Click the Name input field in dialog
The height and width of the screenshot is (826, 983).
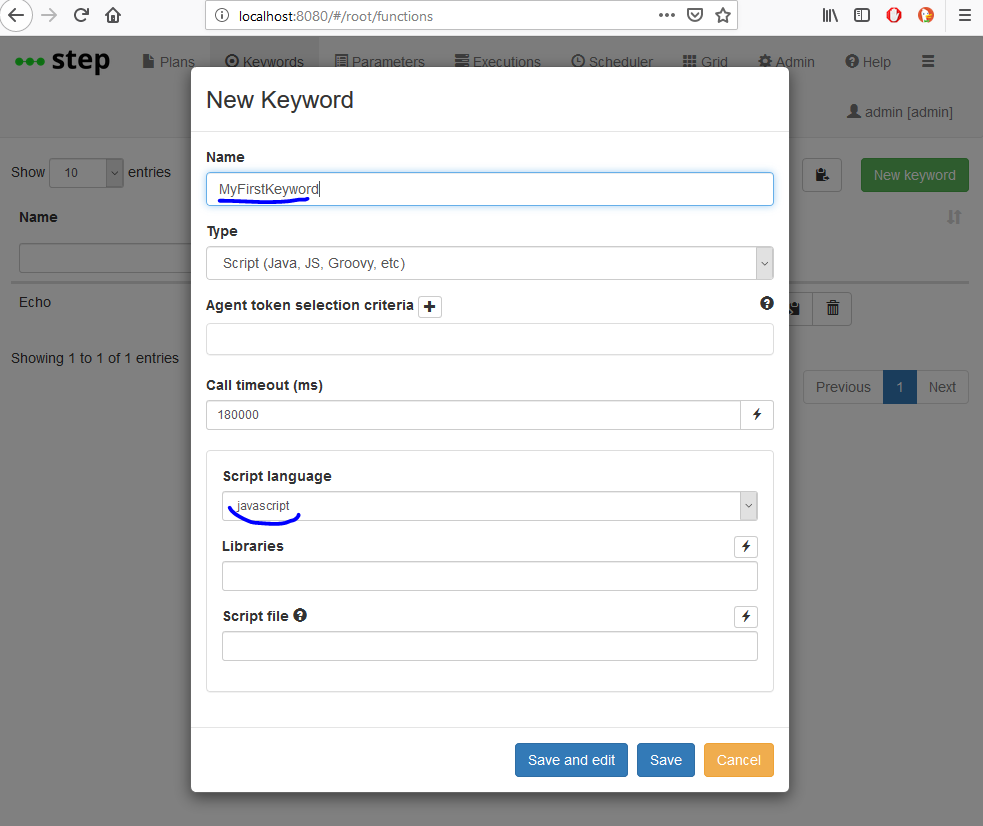490,189
